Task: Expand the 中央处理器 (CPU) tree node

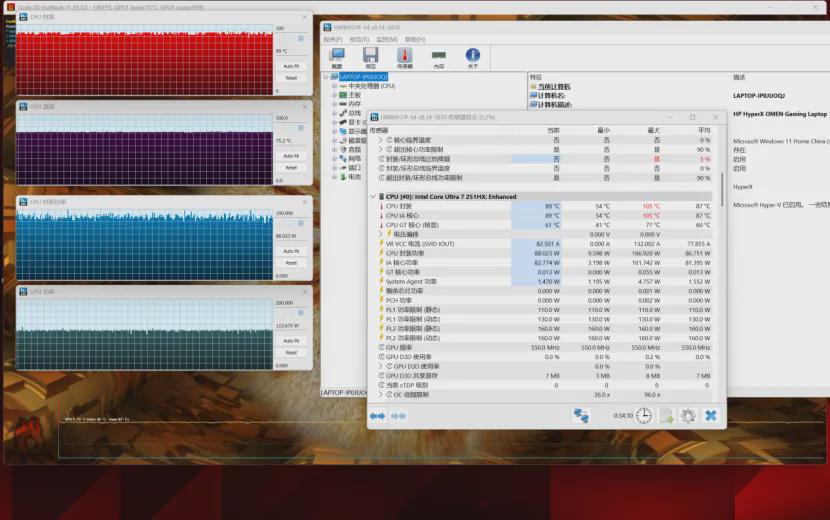Action: [335, 86]
